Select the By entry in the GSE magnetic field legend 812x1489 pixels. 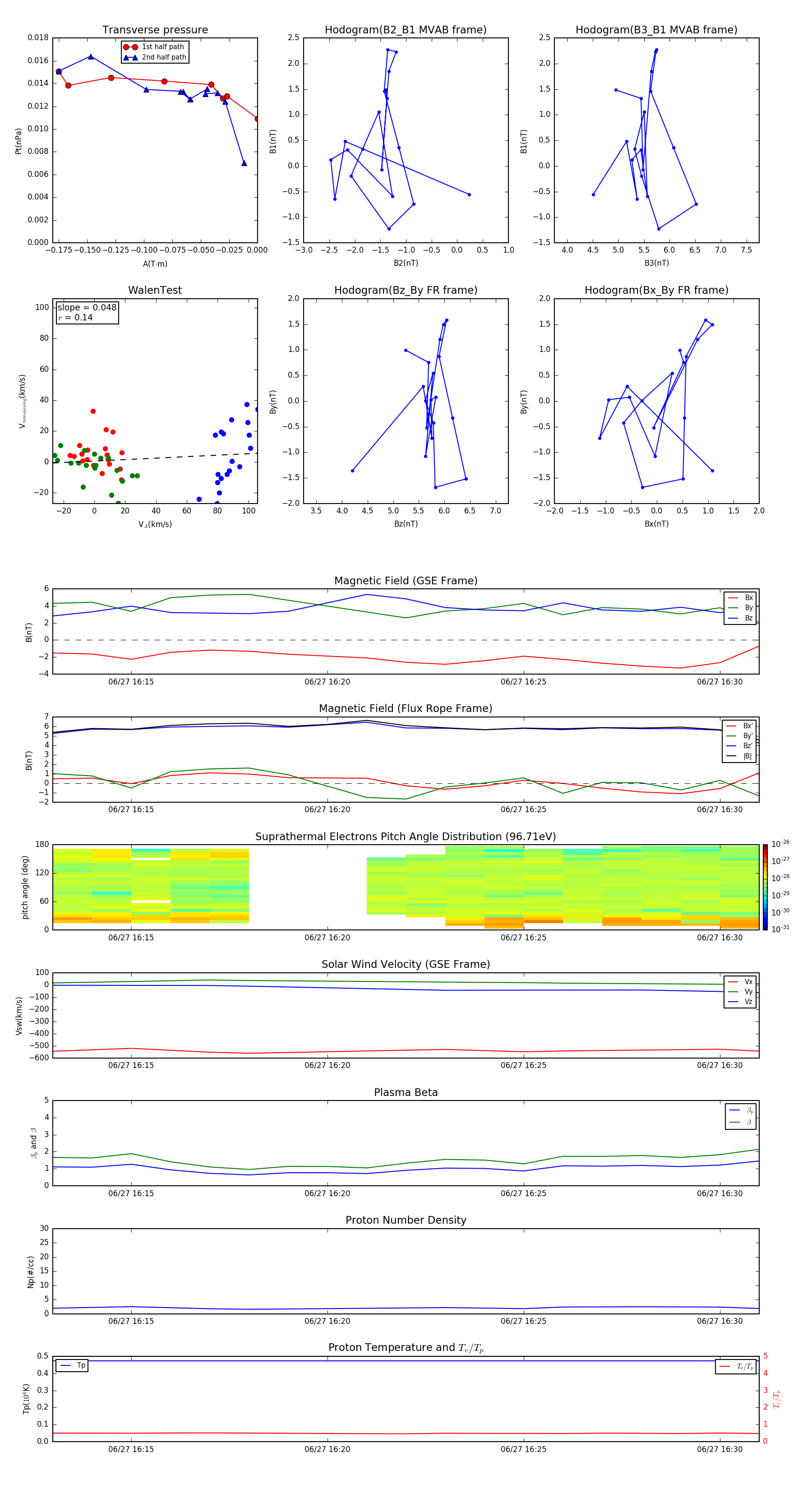click(740, 607)
